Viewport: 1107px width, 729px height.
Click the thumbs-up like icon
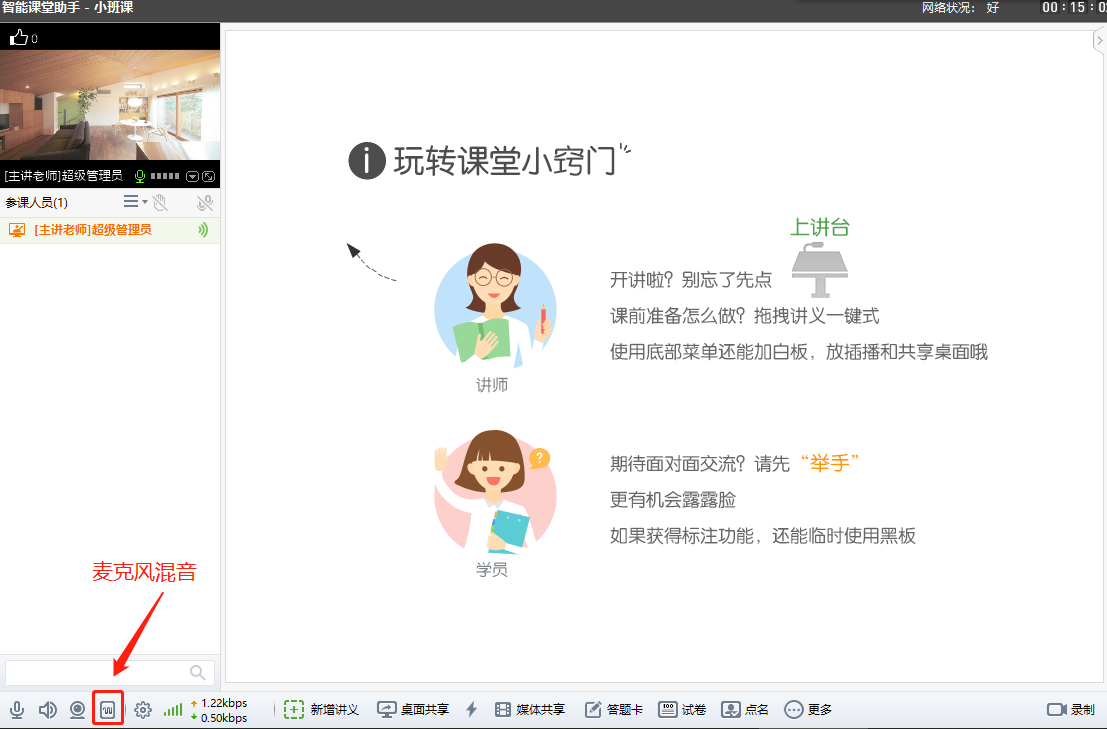[18, 38]
